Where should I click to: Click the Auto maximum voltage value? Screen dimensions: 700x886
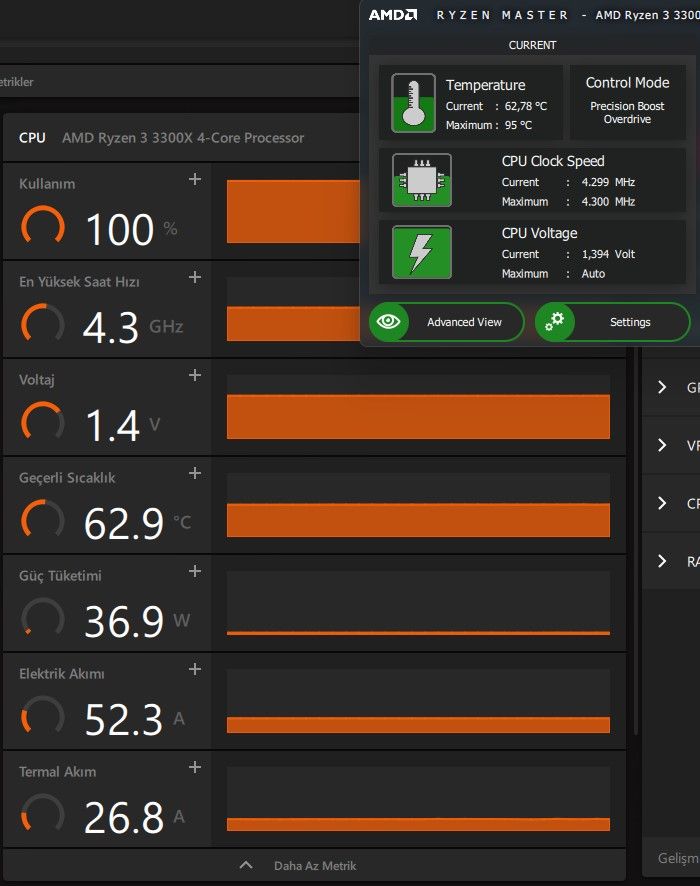pyautogui.click(x=593, y=274)
